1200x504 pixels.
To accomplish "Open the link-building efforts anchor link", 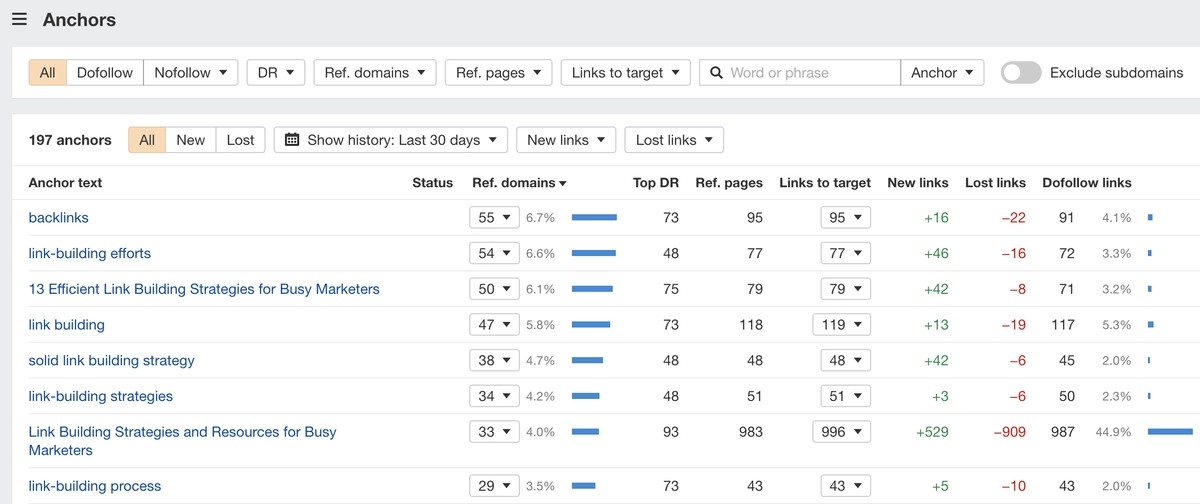I will [x=90, y=254].
